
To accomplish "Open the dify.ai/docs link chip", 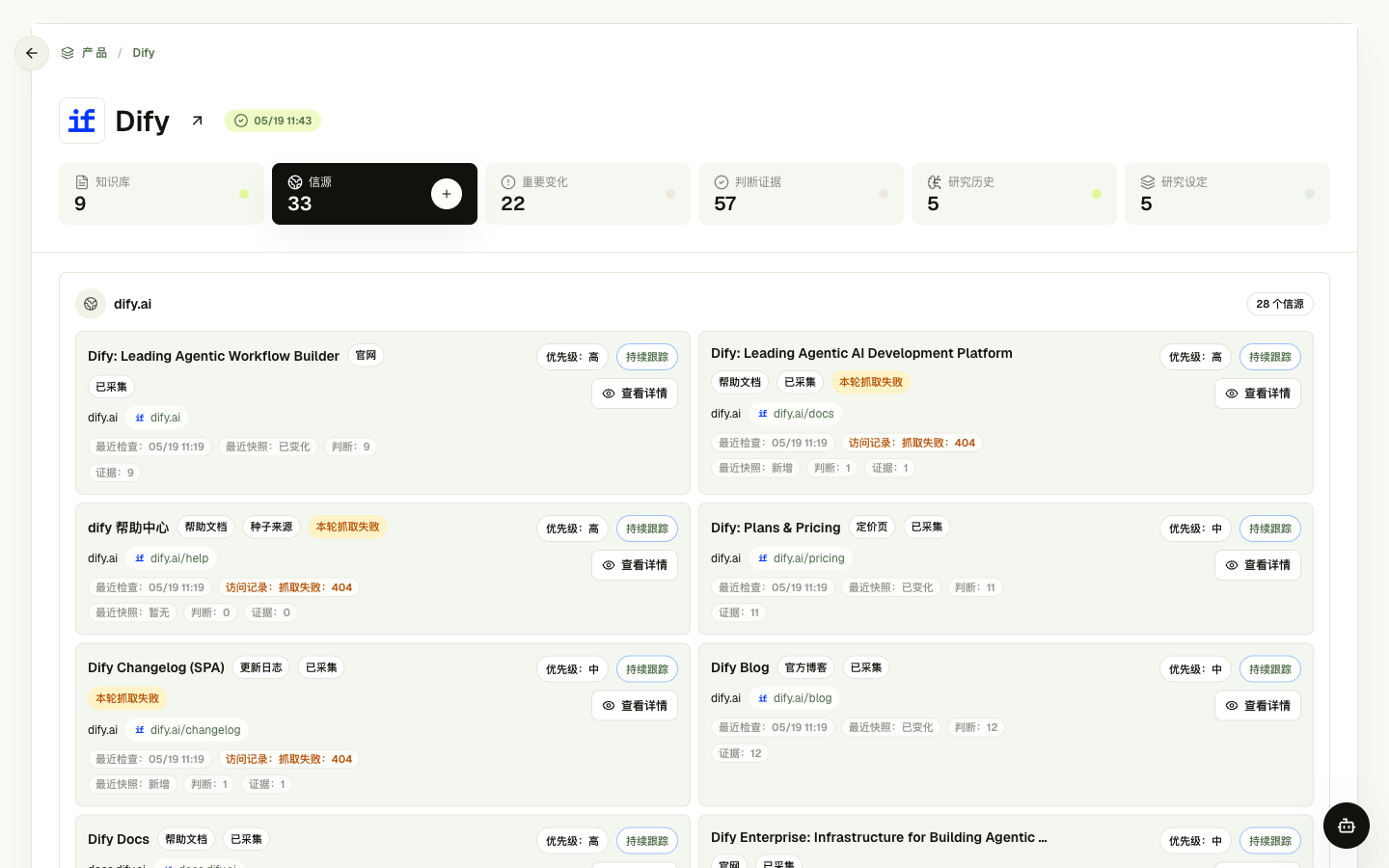I will click(x=796, y=414).
